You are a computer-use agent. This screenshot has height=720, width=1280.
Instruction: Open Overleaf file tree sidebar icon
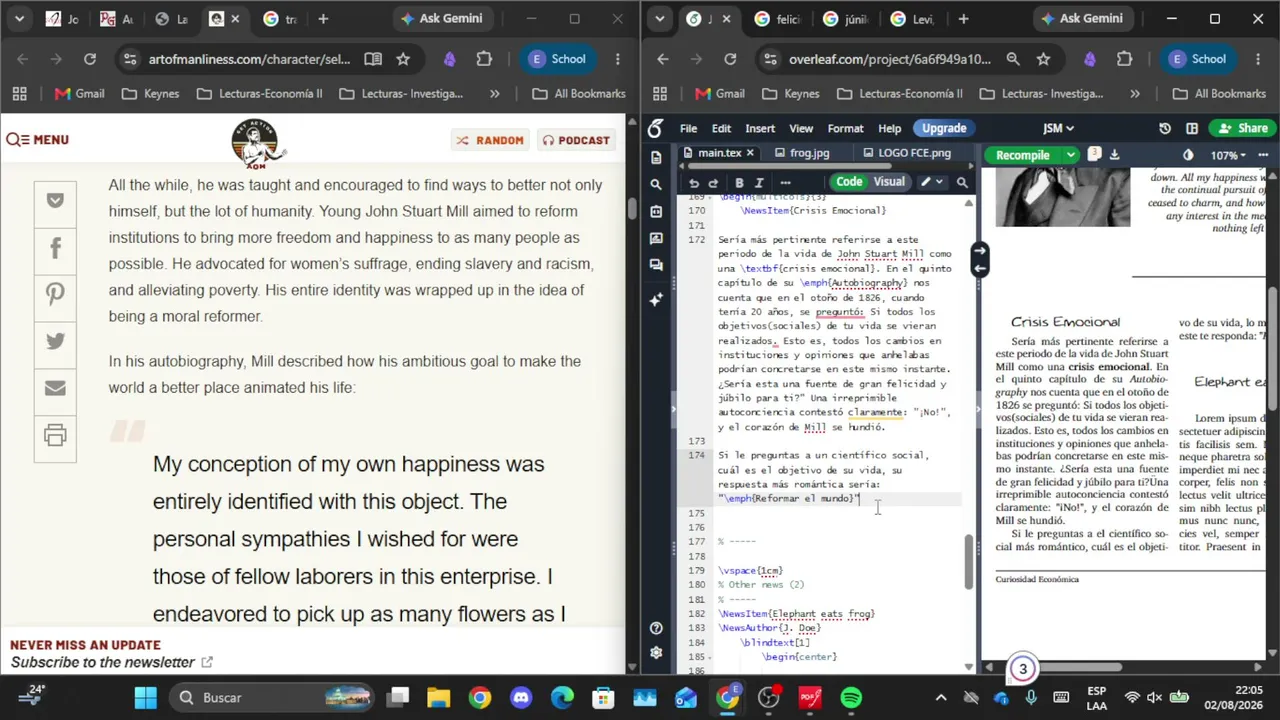(656, 158)
